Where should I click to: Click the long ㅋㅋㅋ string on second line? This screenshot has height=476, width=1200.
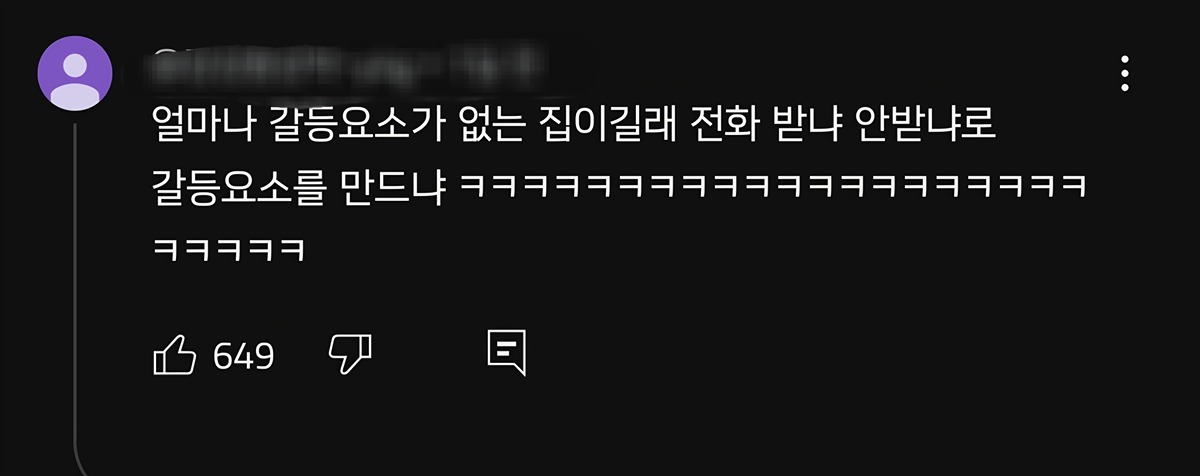pos(772,188)
